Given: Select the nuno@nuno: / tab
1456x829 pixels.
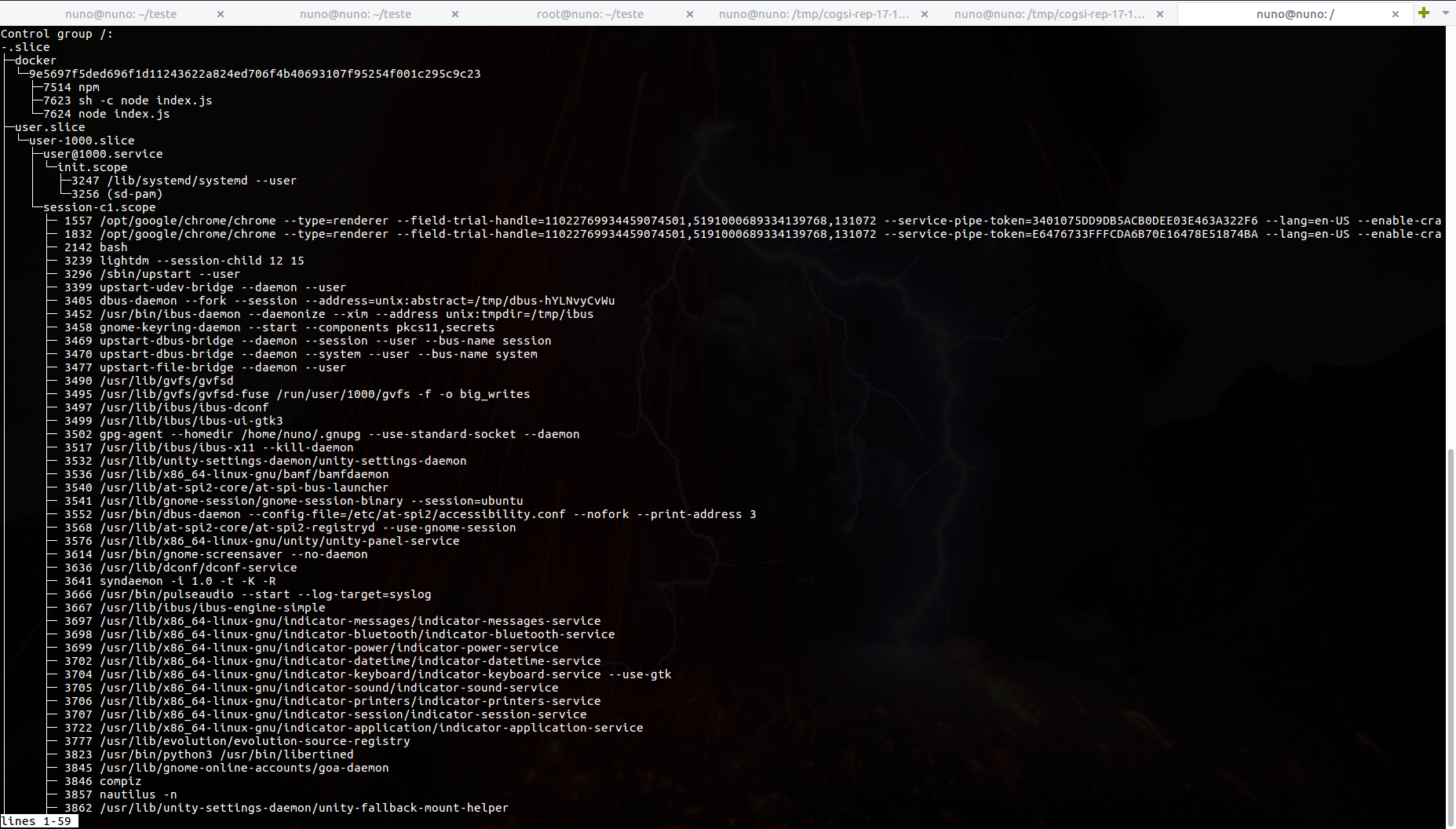Looking at the screenshot, I should (x=1294, y=14).
